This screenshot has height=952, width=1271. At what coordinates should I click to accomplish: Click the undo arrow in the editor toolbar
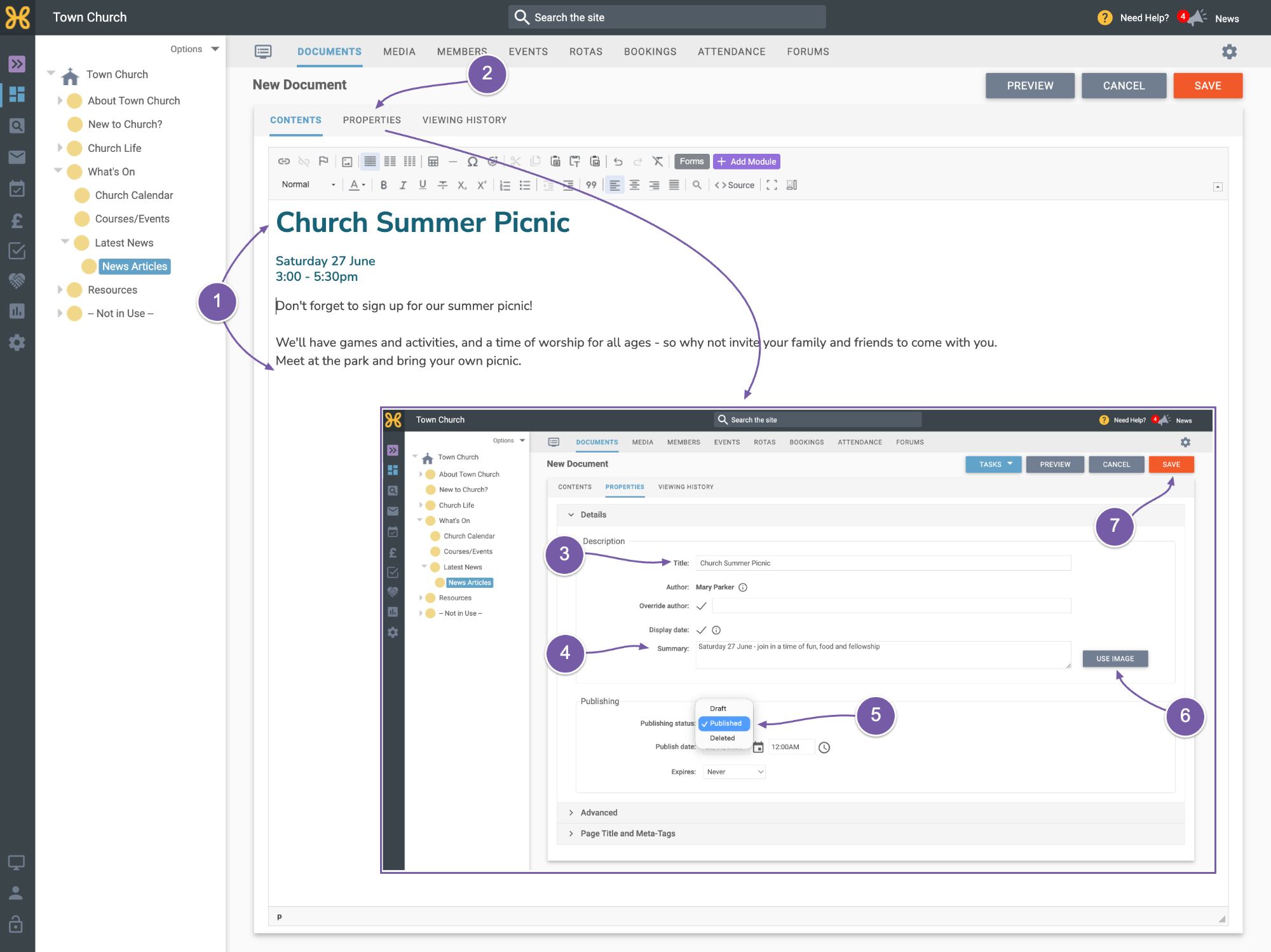point(618,161)
